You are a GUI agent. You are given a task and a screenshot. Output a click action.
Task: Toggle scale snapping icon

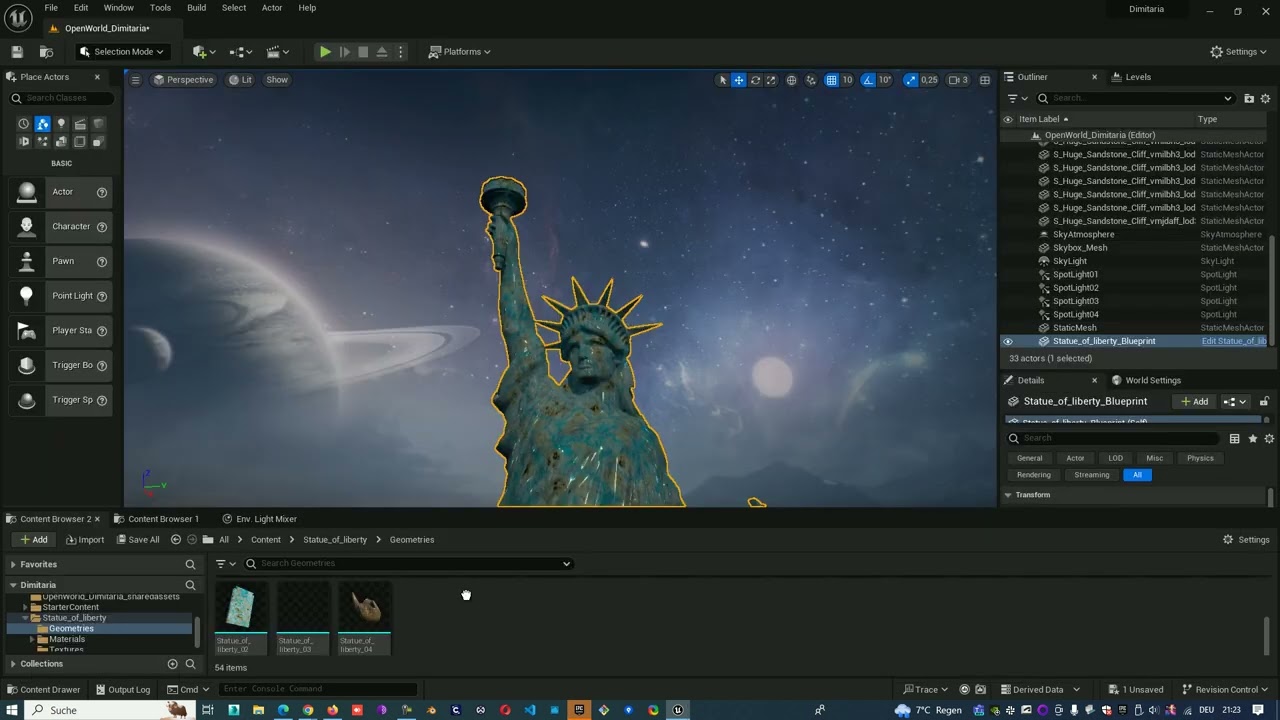(x=910, y=80)
